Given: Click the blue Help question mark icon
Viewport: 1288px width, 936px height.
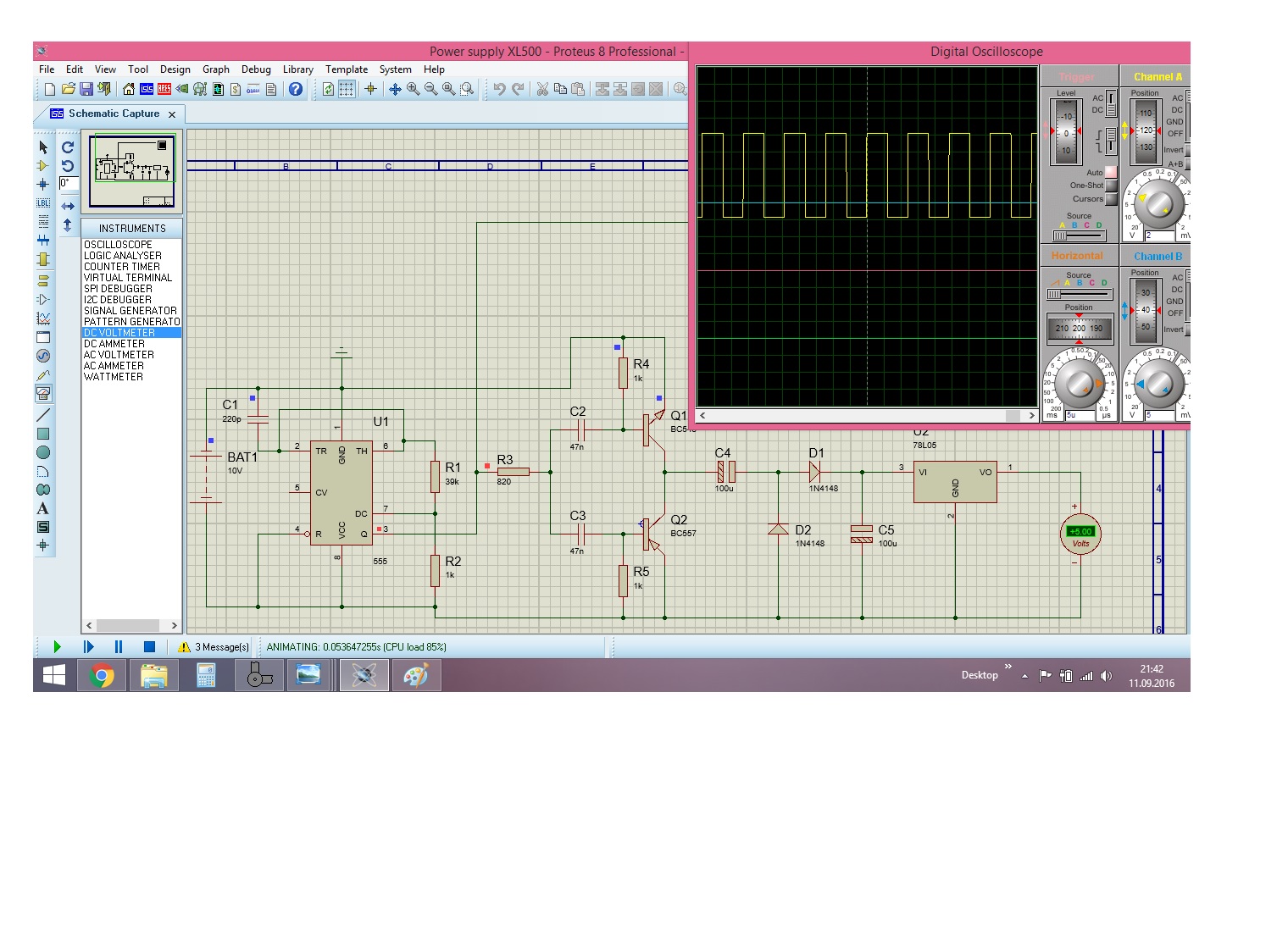Looking at the screenshot, I should click(x=296, y=89).
